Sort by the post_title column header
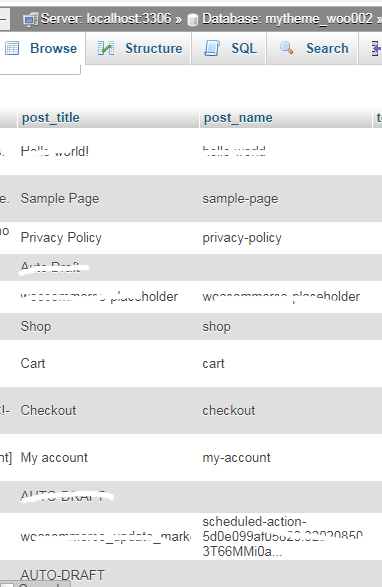 [x=51, y=118]
